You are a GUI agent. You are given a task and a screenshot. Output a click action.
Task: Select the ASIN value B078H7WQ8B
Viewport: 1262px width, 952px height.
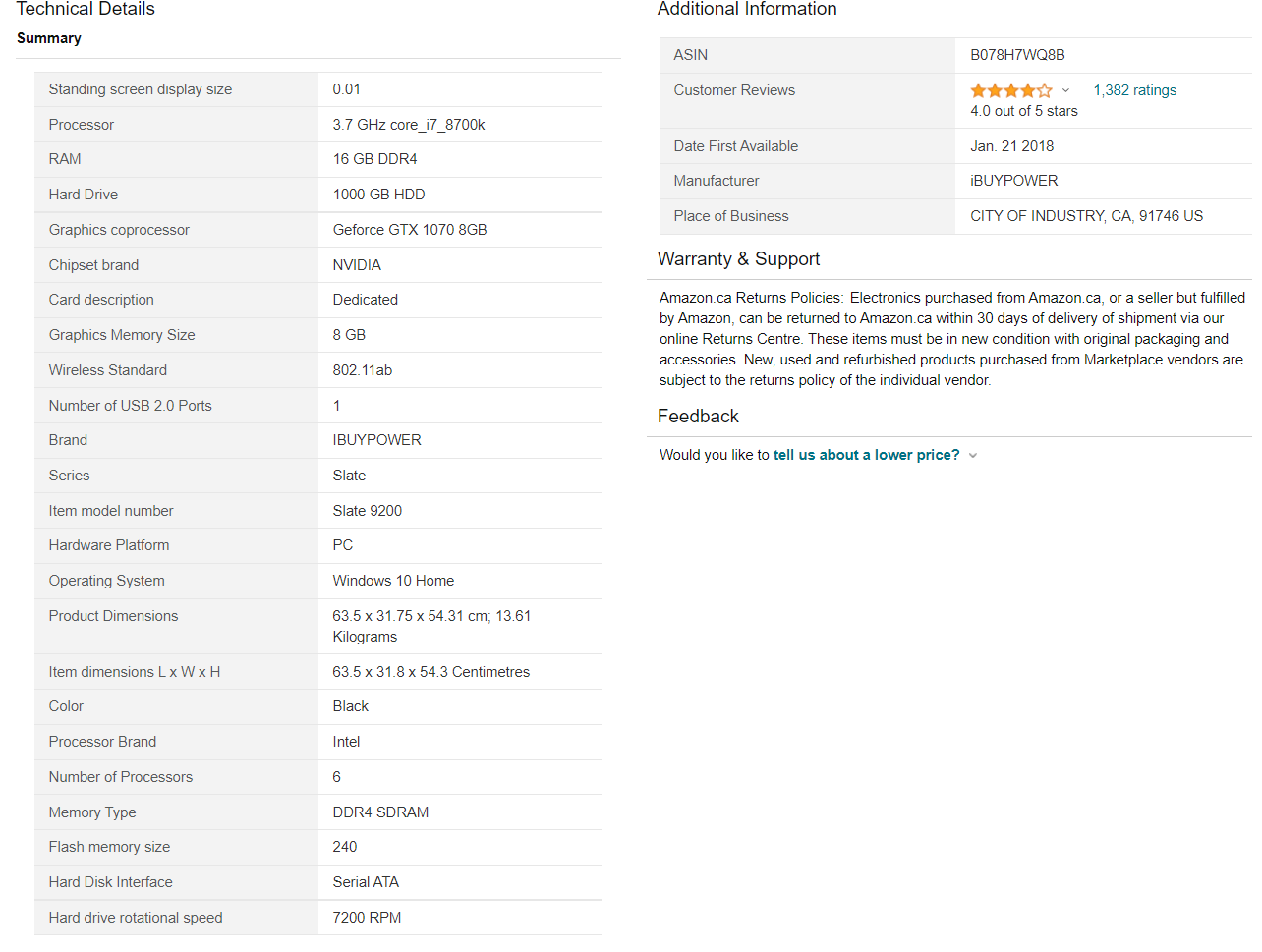[x=1017, y=55]
